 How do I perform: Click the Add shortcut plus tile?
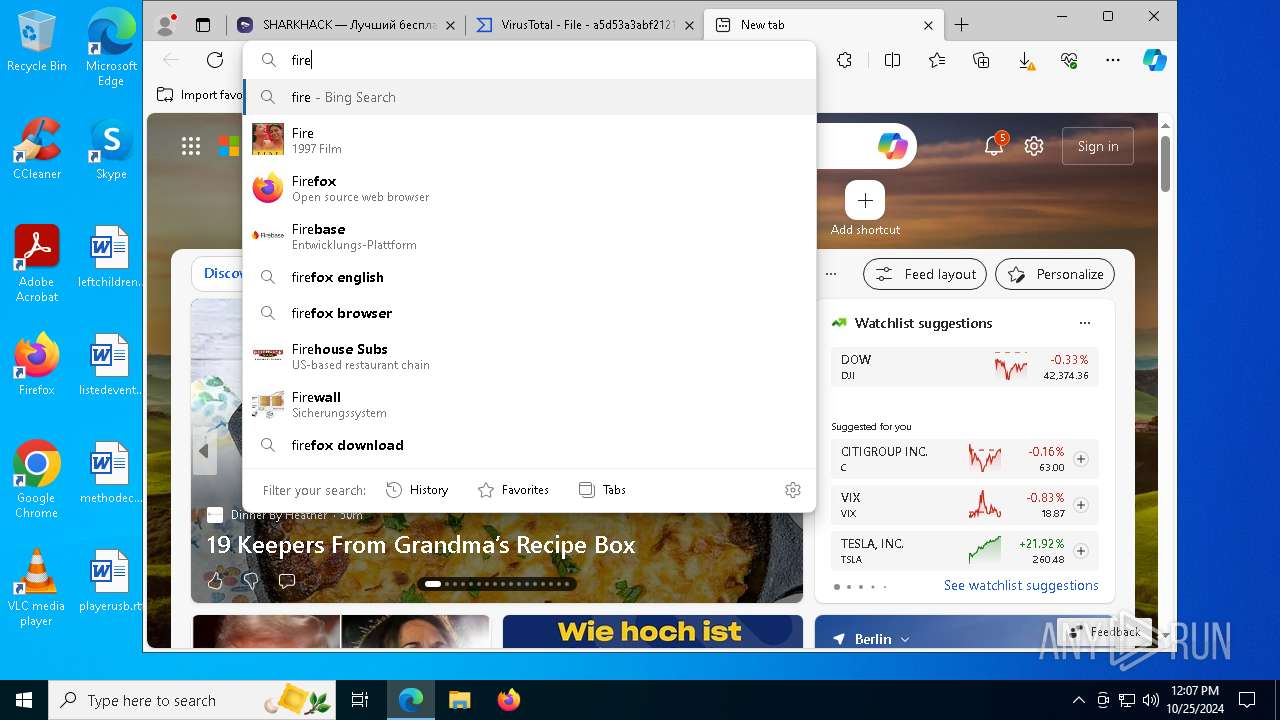tap(865, 200)
